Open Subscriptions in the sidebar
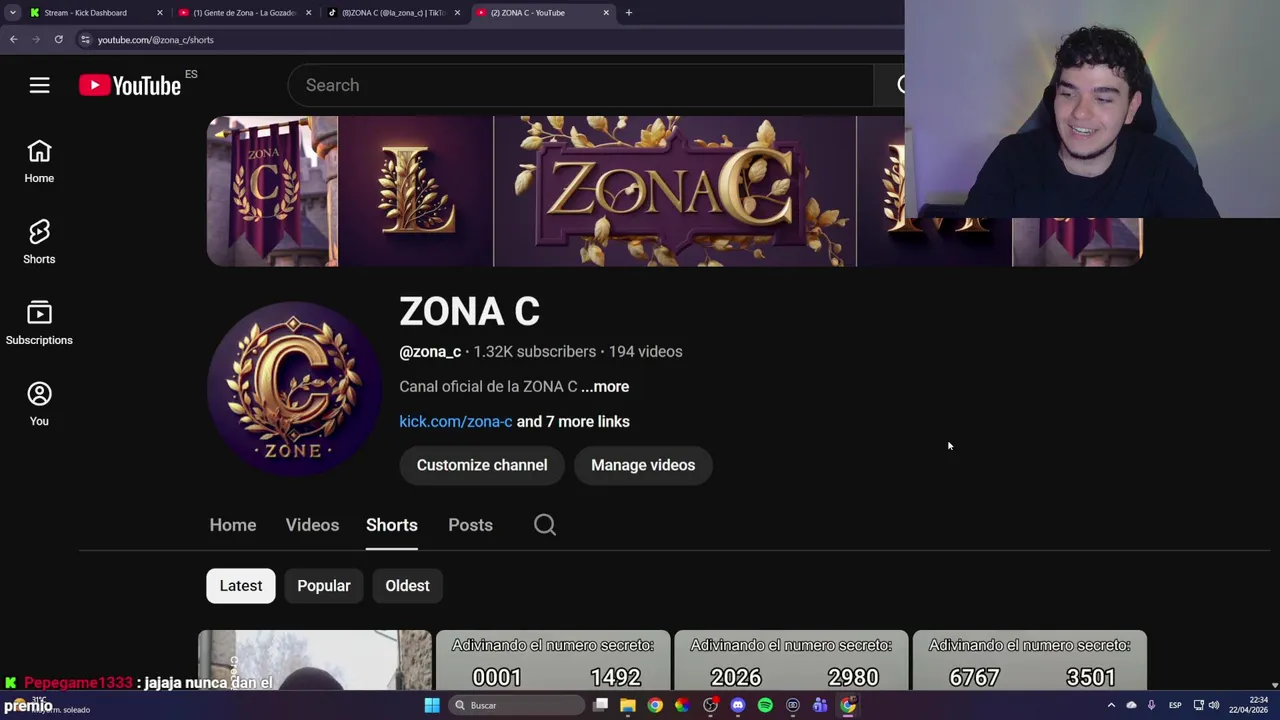The height and width of the screenshot is (720, 1280). click(39, 324)
